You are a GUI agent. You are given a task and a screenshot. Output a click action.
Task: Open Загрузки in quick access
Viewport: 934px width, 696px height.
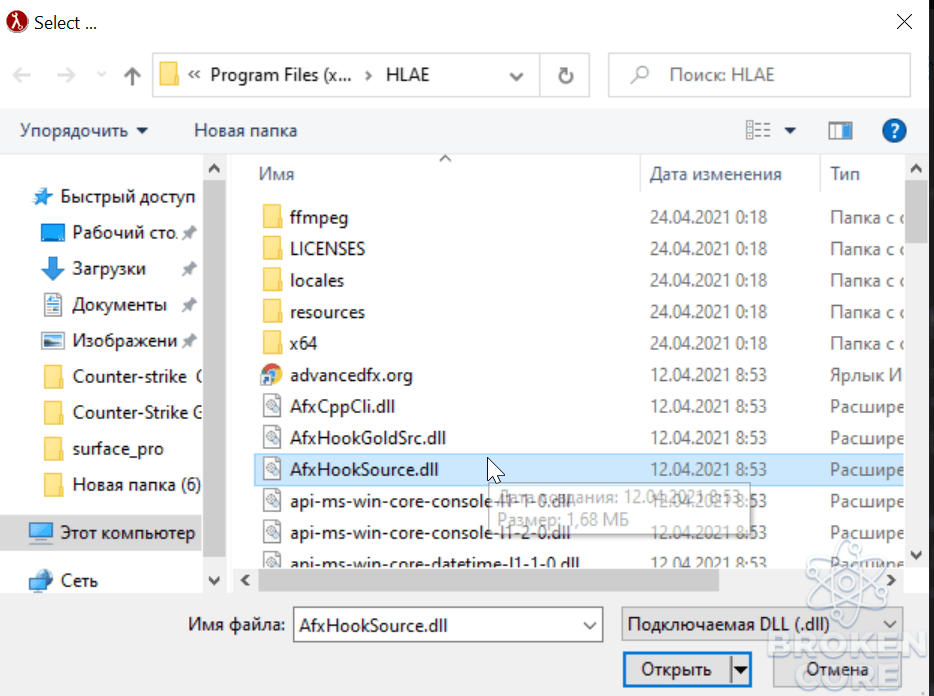coord(108,269)
